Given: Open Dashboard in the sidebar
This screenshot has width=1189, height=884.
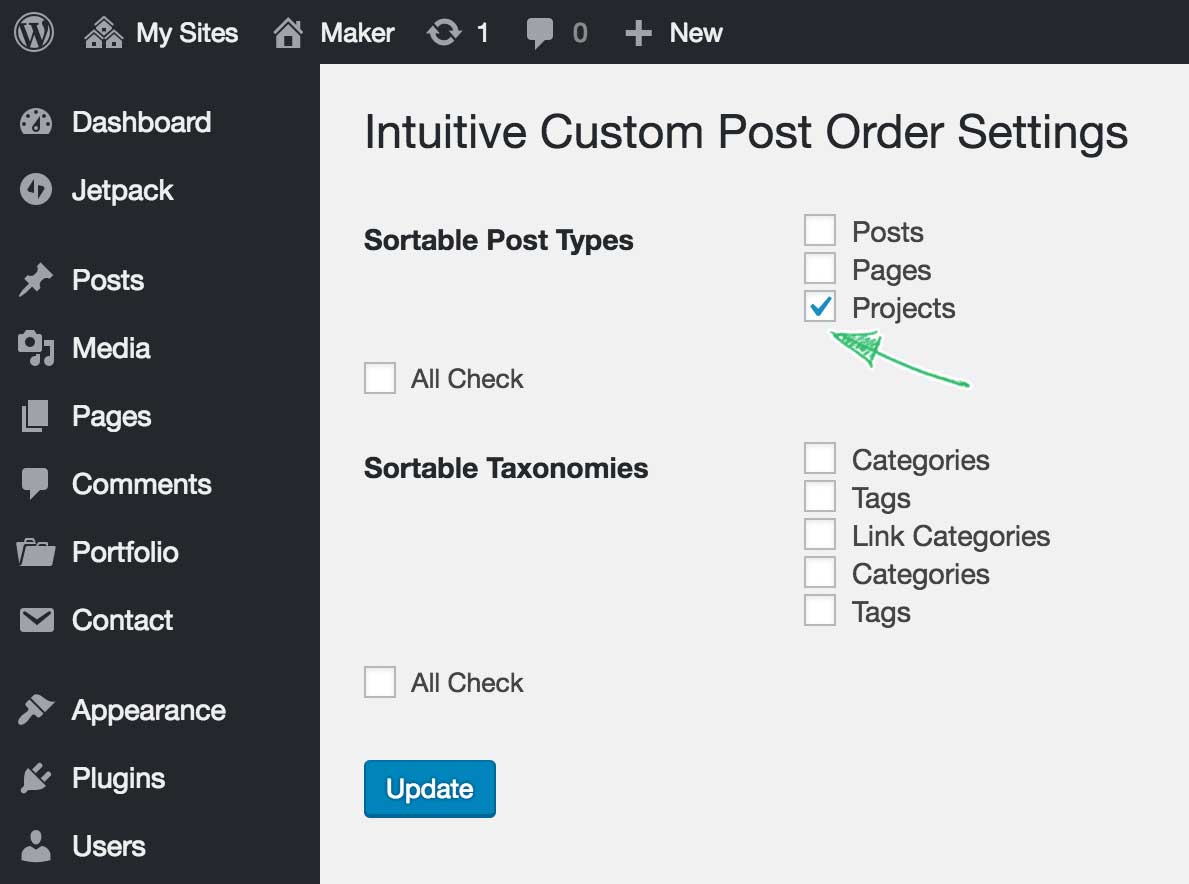Looking at the screenshot, I should [x=141, y=122].
